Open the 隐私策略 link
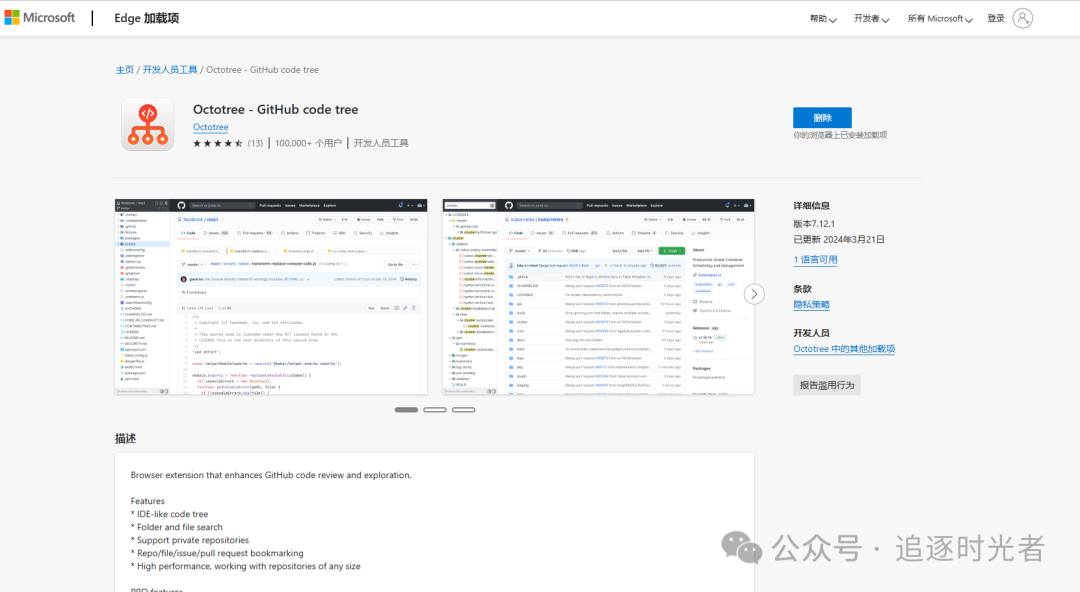 pyautogui.click(x=811, y=305)
